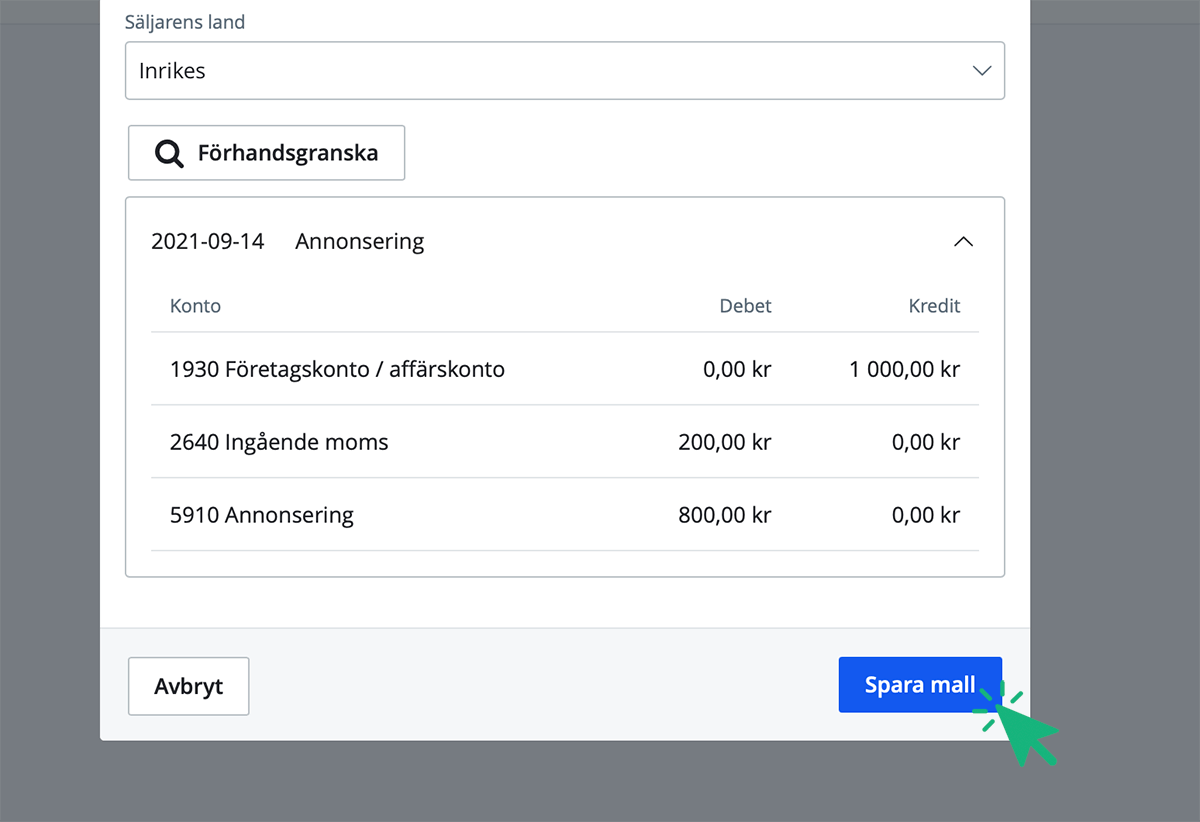Cancel with the Avbryt button

[x=188, y=686]
